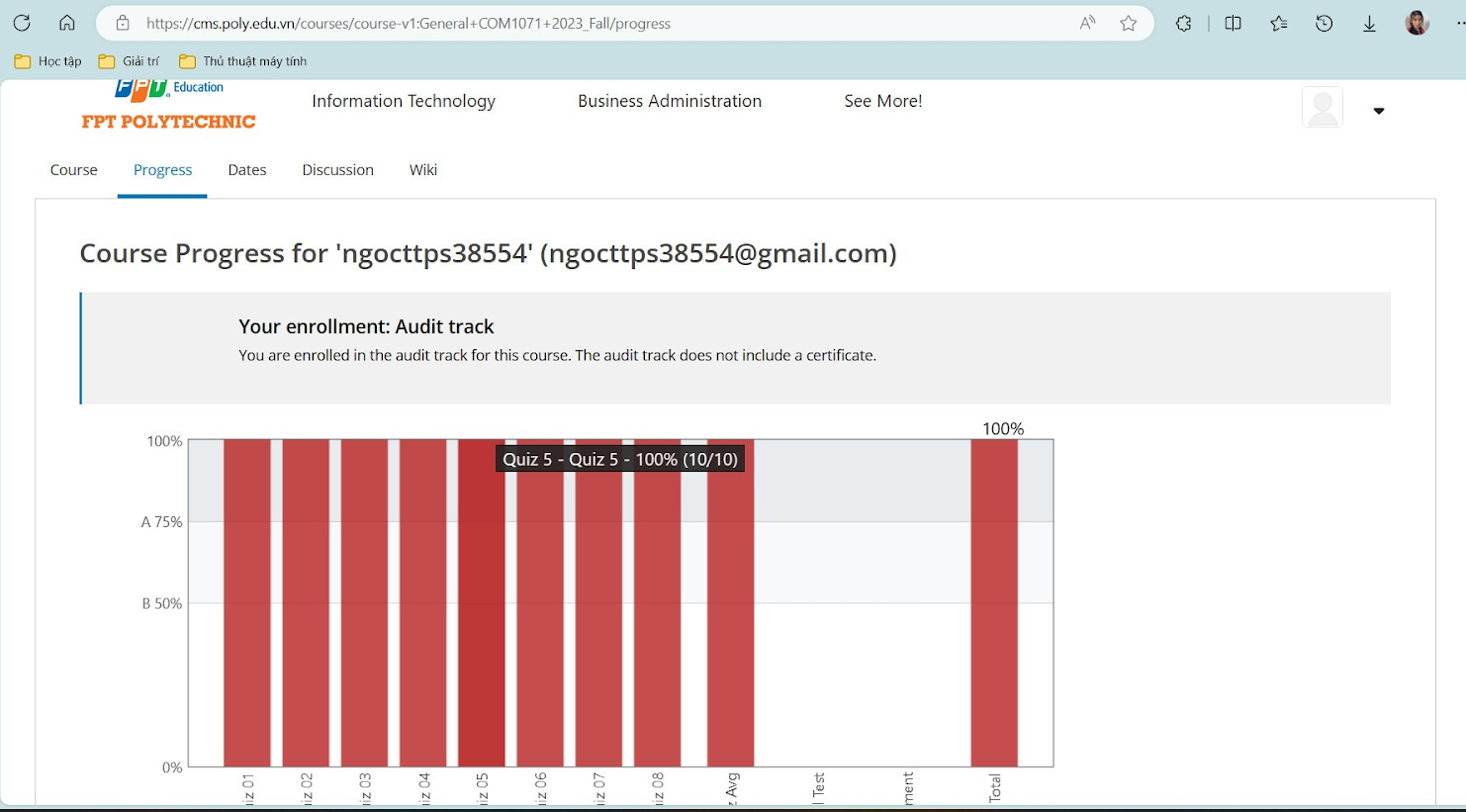The width and height of the screenshot is (1466, 812).
Task: Switch to the Discussion tab
Action: [x=338, y=170]
